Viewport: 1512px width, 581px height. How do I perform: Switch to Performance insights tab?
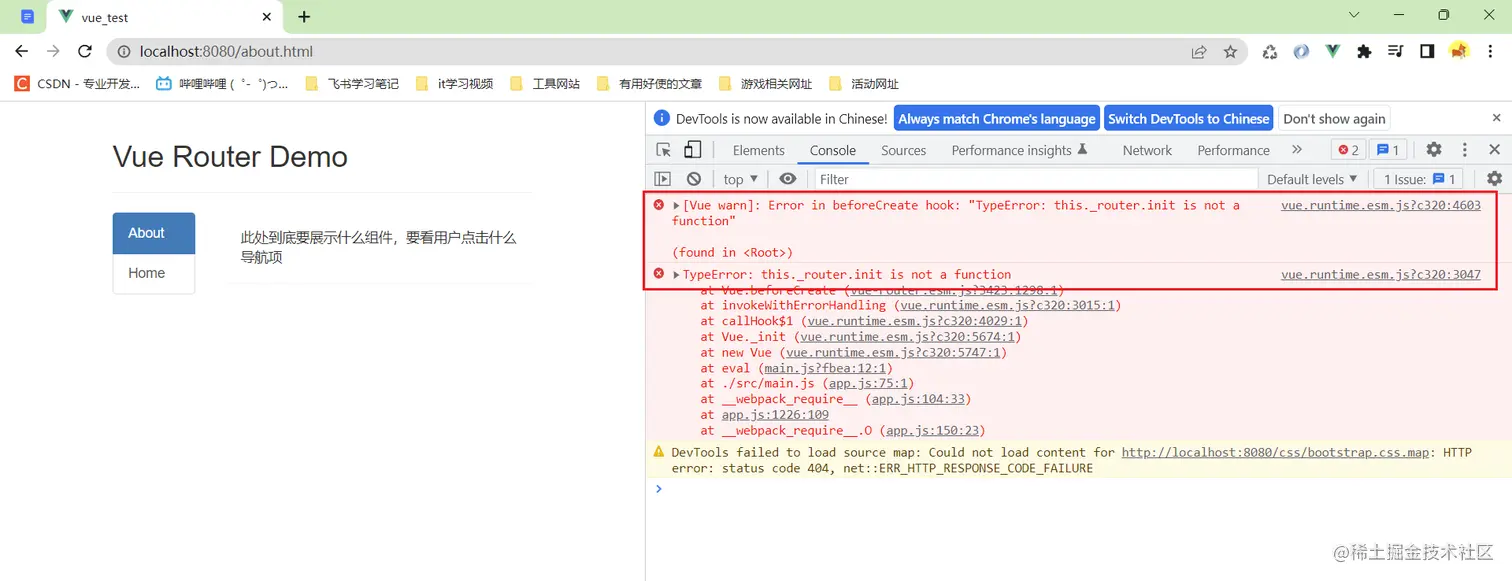coord(1019,150)
